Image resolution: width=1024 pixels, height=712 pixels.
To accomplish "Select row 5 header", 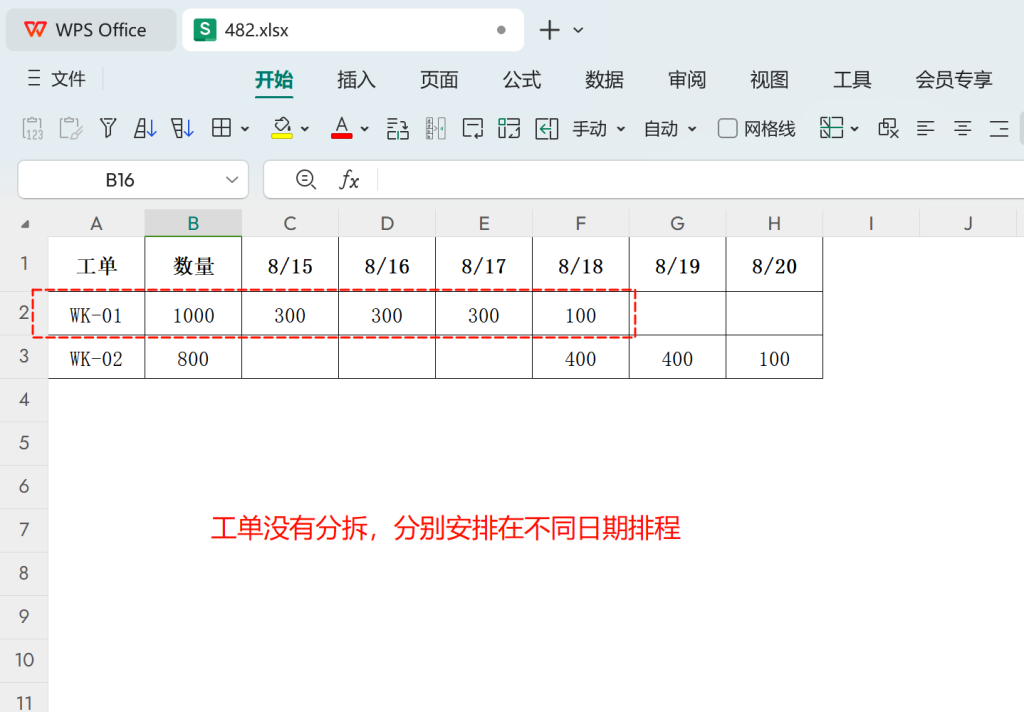I will tap(24, 443).
